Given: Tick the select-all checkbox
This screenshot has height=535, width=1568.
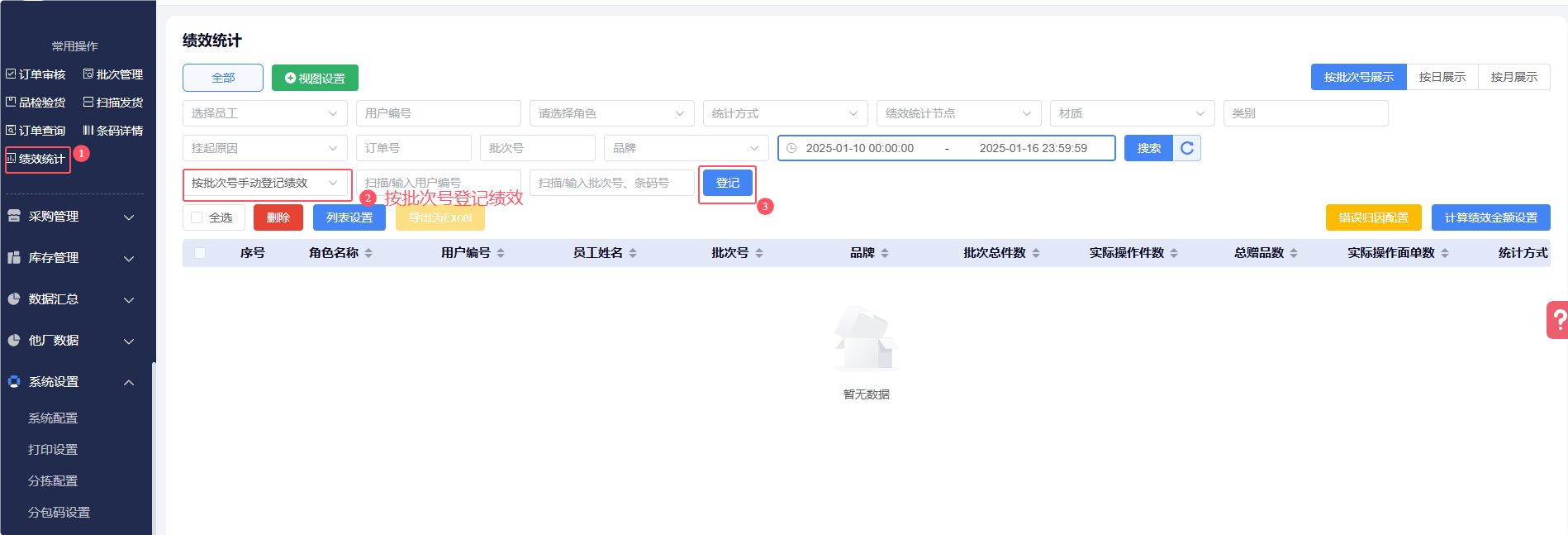Looking at the screenshot, I should [197, 217].
